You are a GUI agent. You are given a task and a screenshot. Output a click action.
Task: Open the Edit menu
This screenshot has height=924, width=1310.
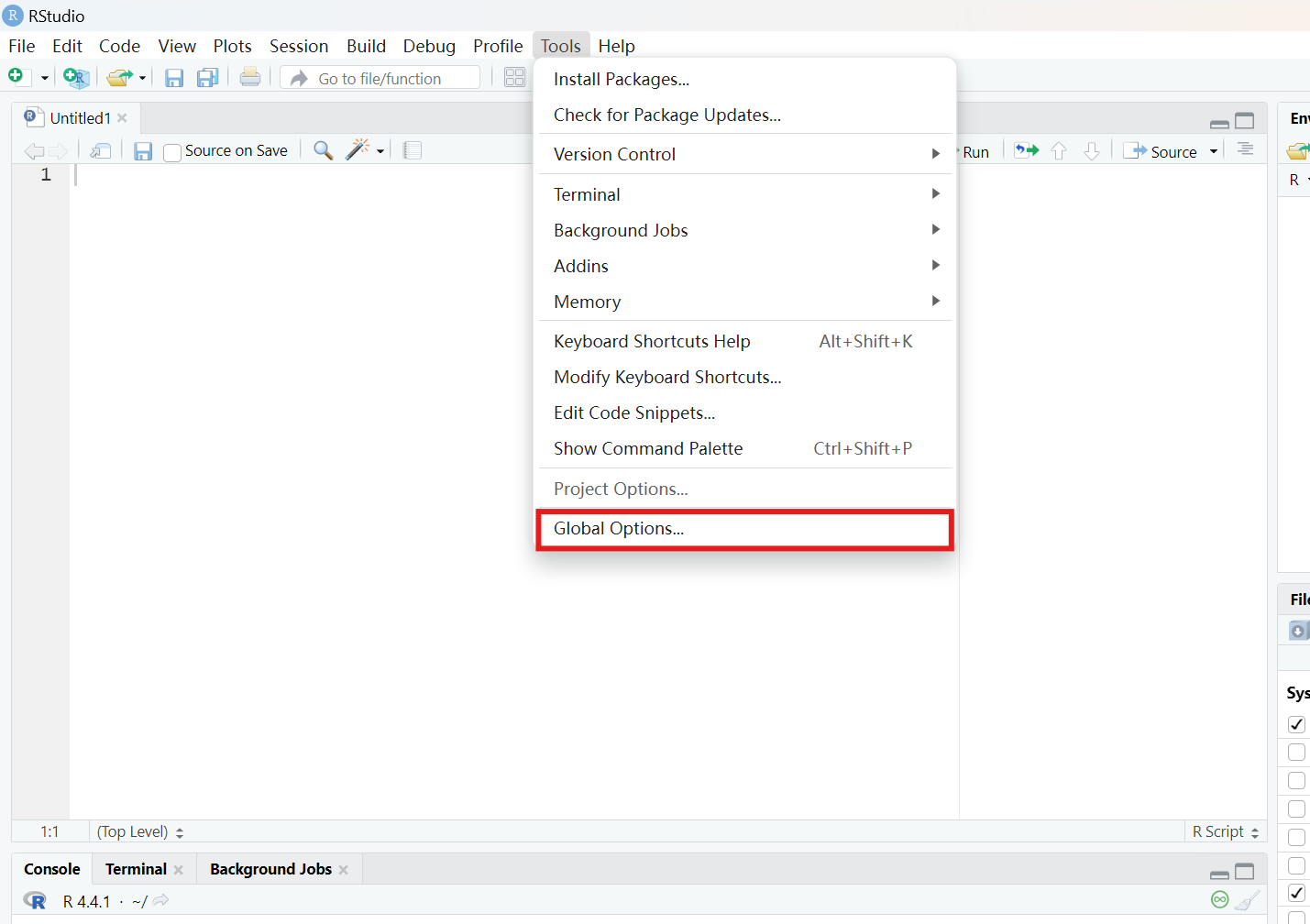point(67,46)
